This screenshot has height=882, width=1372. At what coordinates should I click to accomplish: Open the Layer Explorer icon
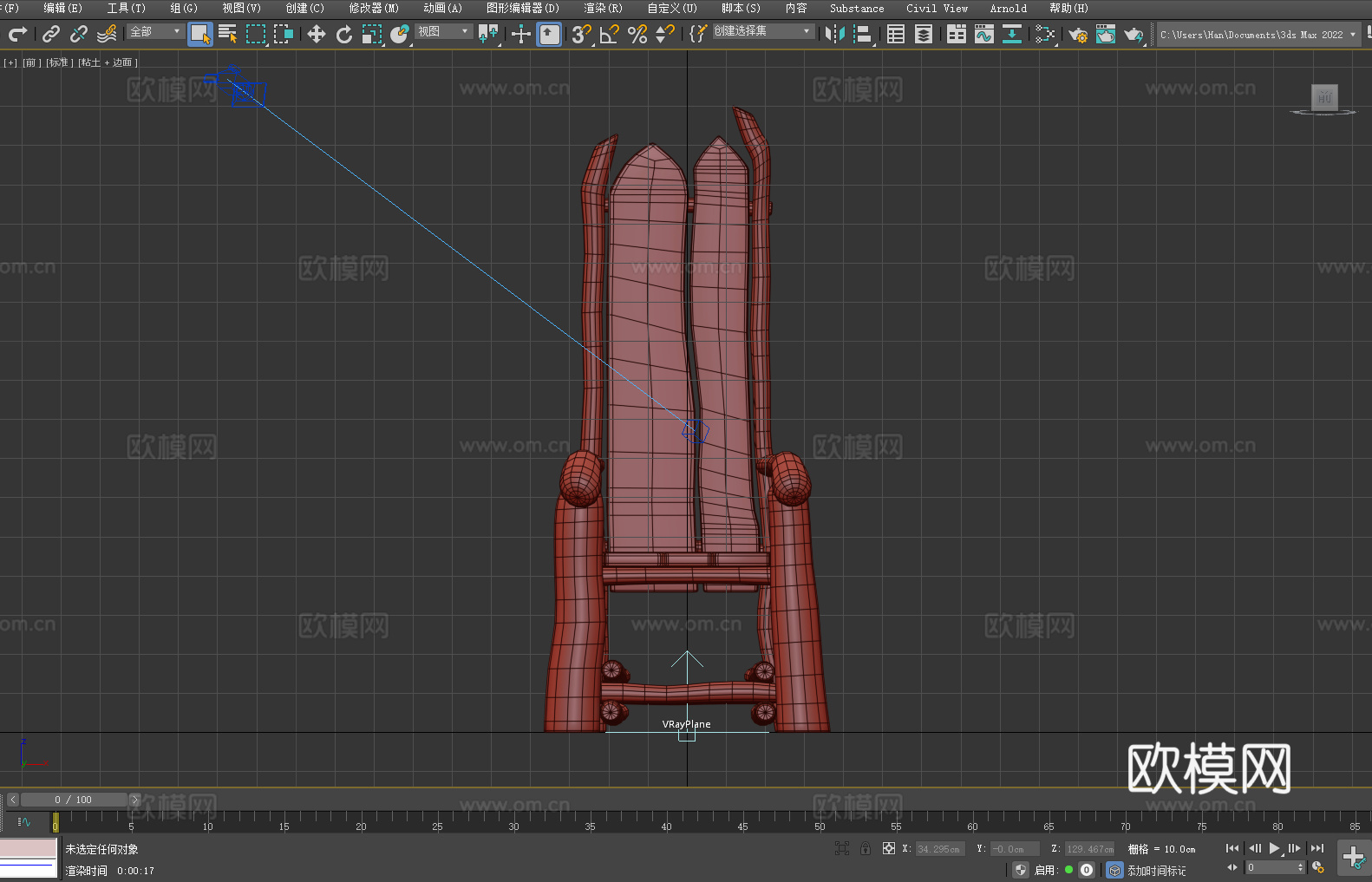click(x=924, y=34)
